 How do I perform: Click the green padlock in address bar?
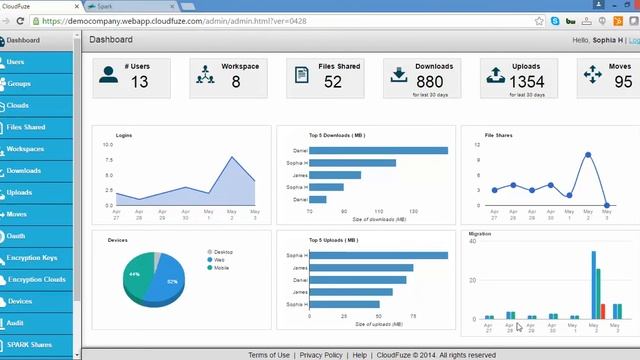36,21
